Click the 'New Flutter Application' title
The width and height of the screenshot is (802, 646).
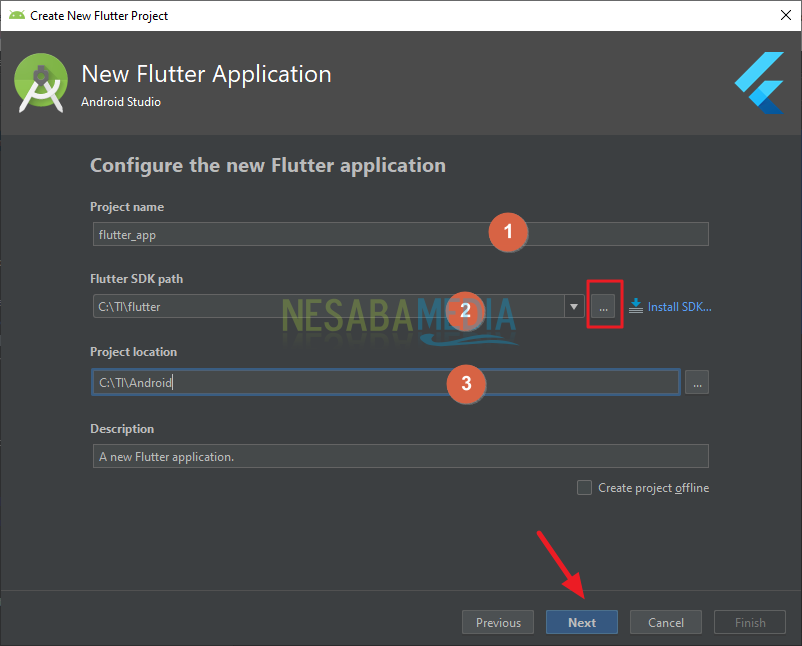click(x=207, y=74)
